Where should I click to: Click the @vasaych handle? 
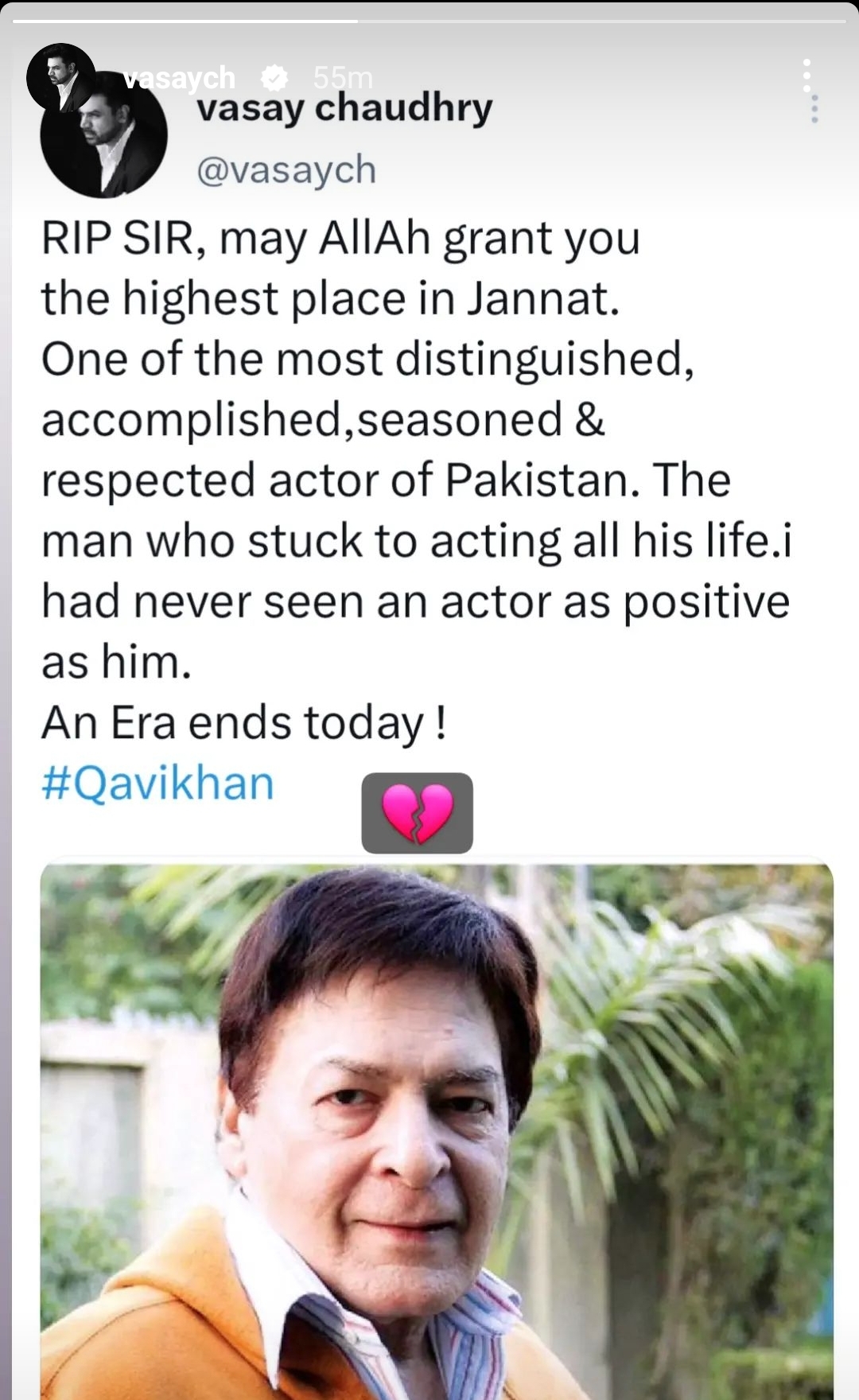pos(286,169)
